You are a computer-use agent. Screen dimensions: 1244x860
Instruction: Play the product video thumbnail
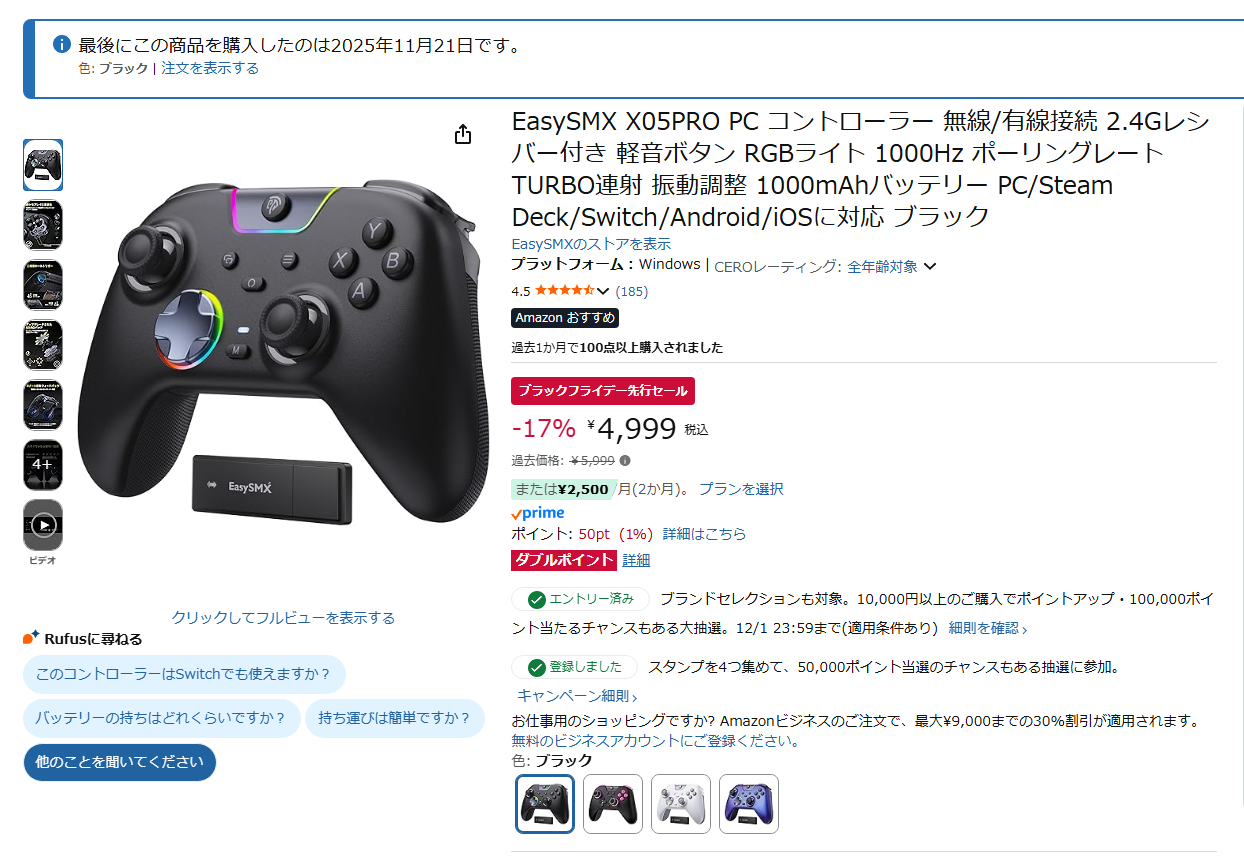click(x=43, y=525)
